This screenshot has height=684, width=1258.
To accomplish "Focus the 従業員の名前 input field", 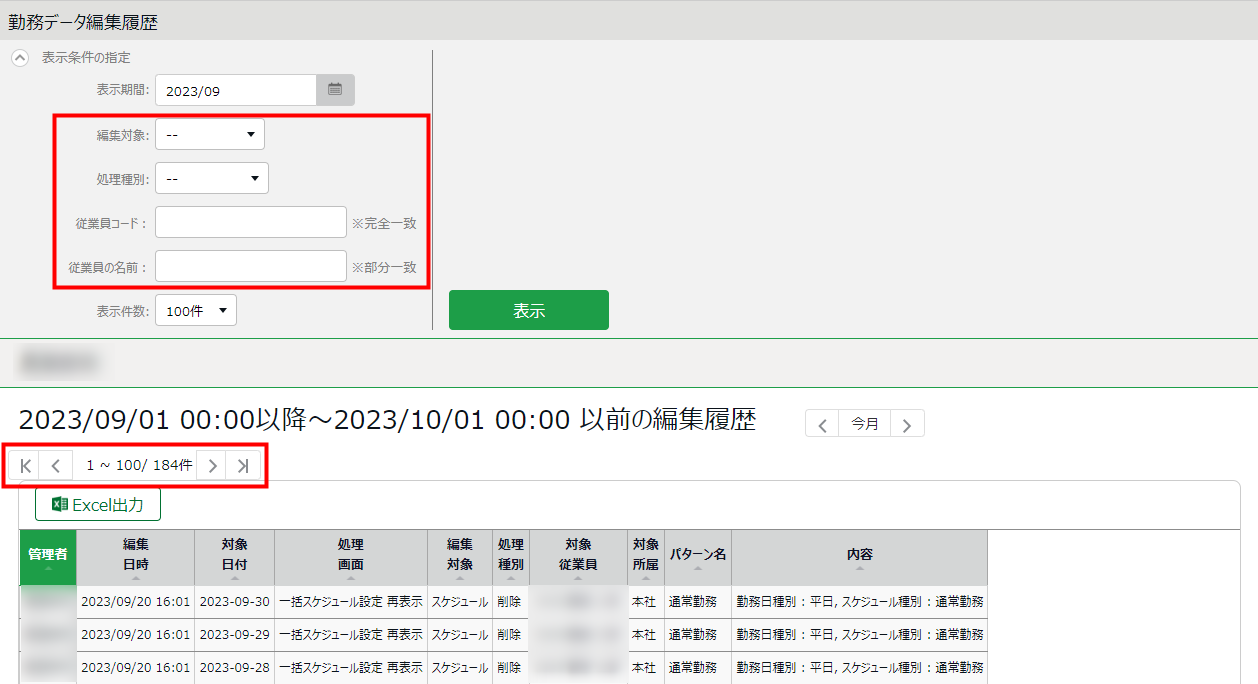I will (251, 266).
